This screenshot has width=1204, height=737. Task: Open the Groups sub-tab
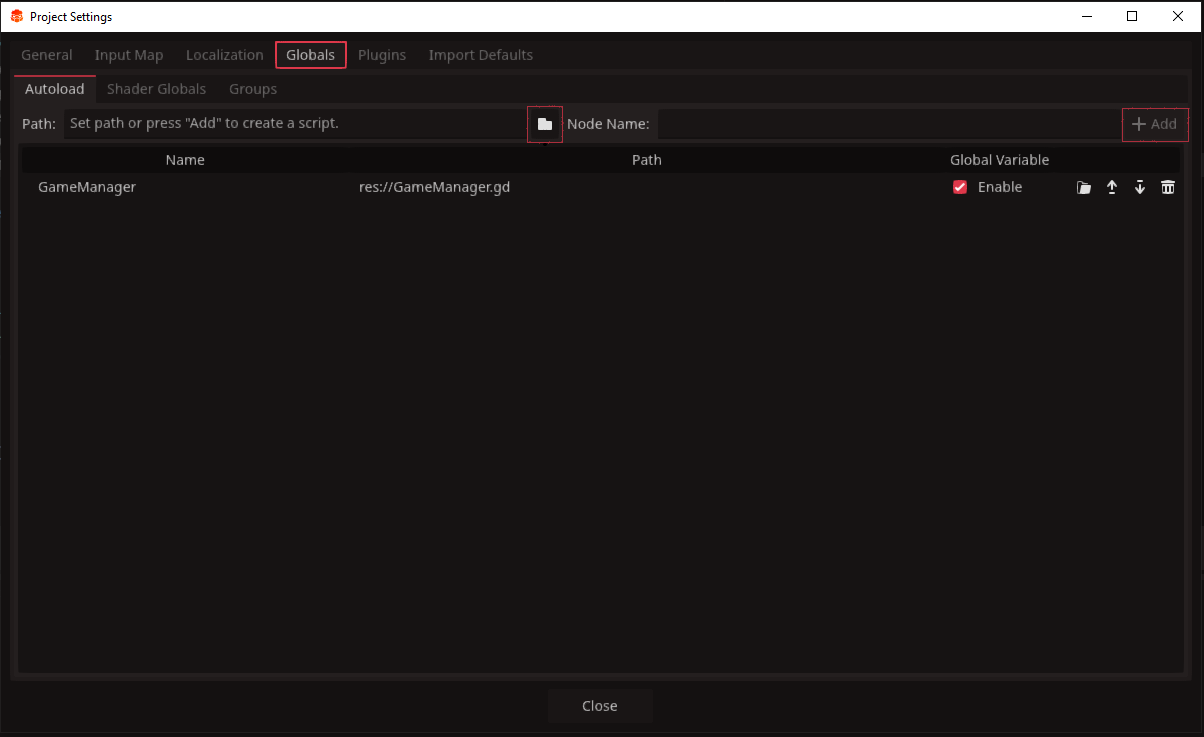253,89
